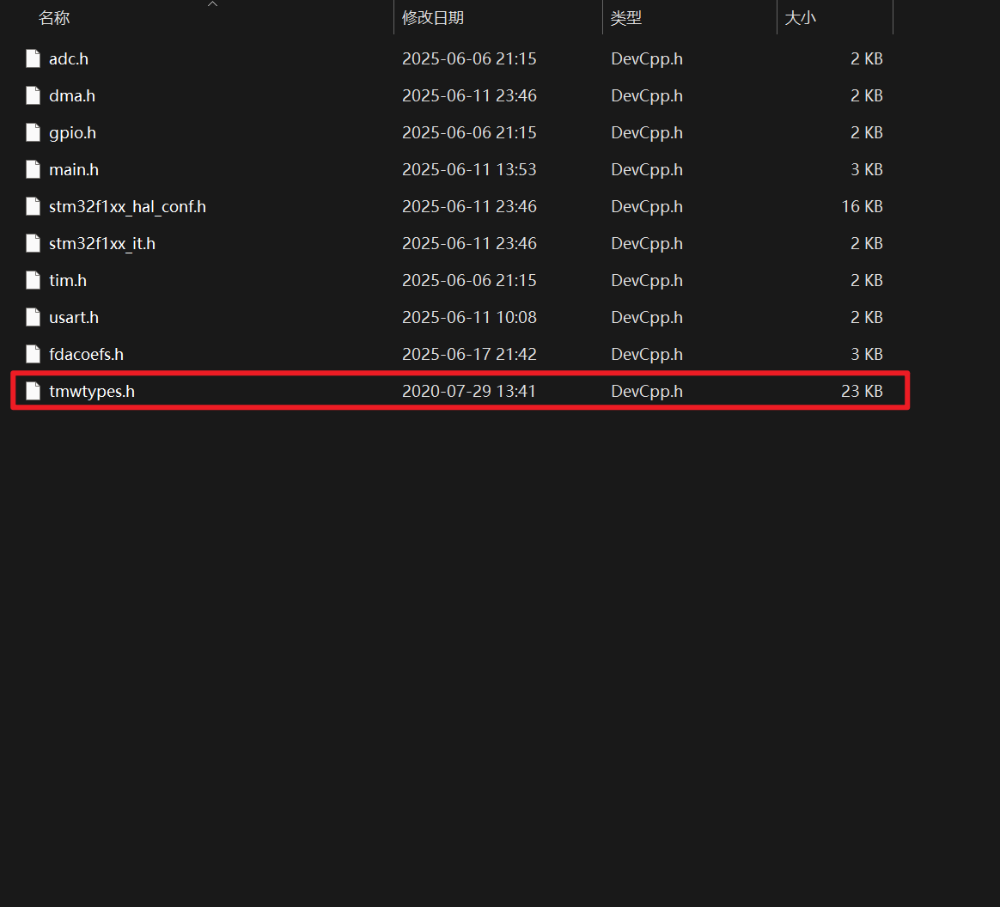Click the tim.h file icon
This screenshot has width=1000, height=907.
[x=33, y=281]
